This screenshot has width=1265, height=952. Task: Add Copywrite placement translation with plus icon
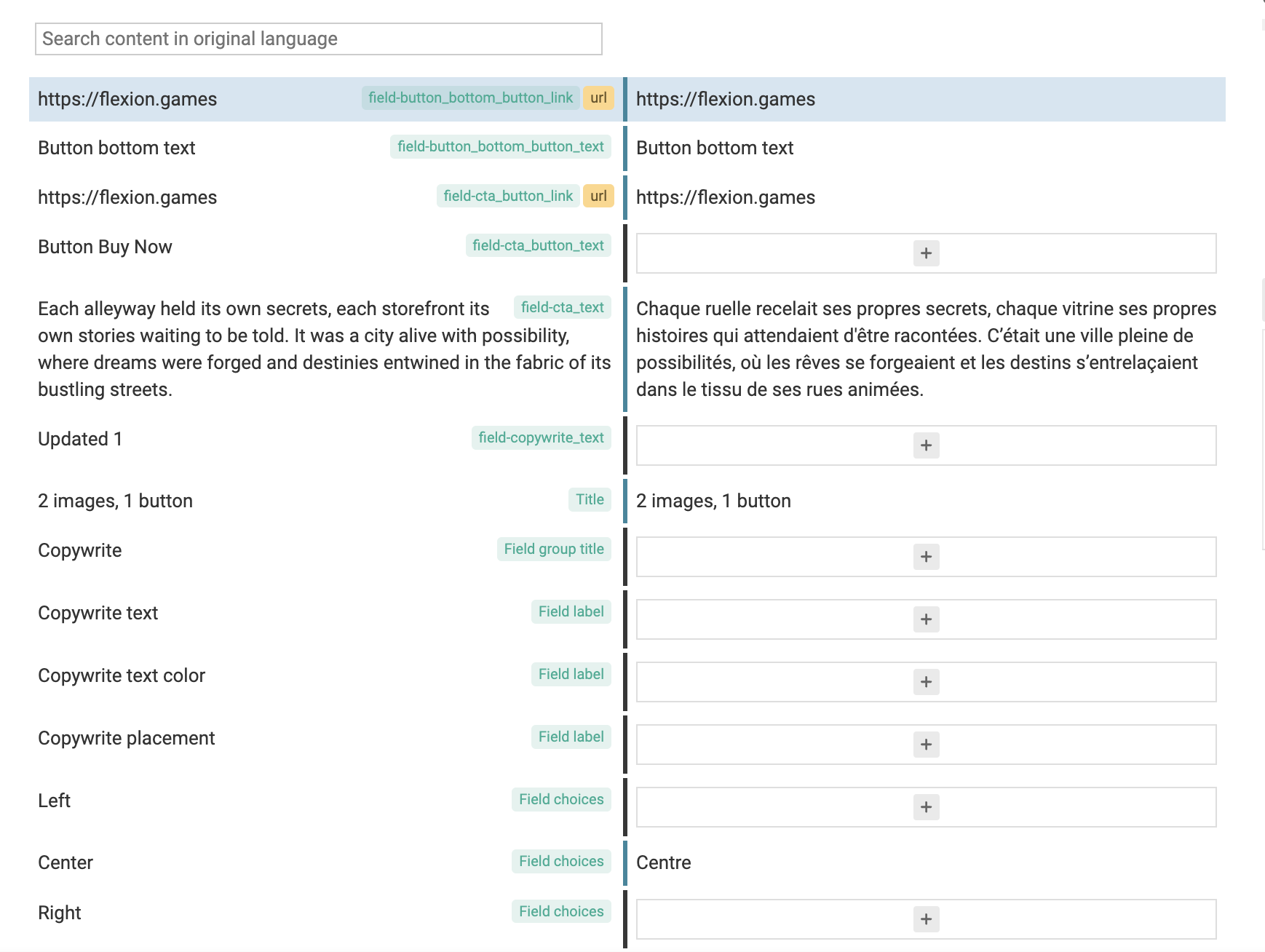(926, 745)
